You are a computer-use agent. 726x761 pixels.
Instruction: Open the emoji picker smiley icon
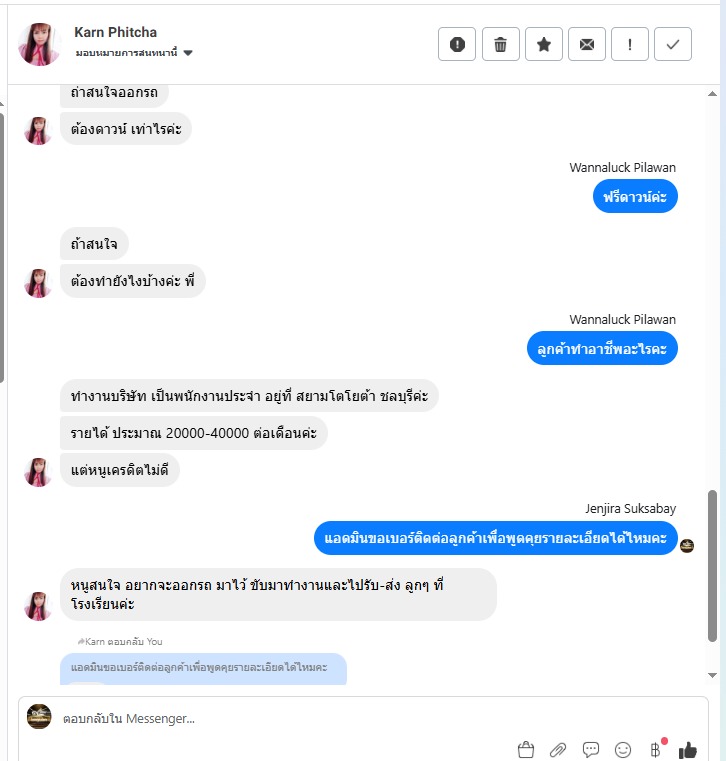pos(623,749)
